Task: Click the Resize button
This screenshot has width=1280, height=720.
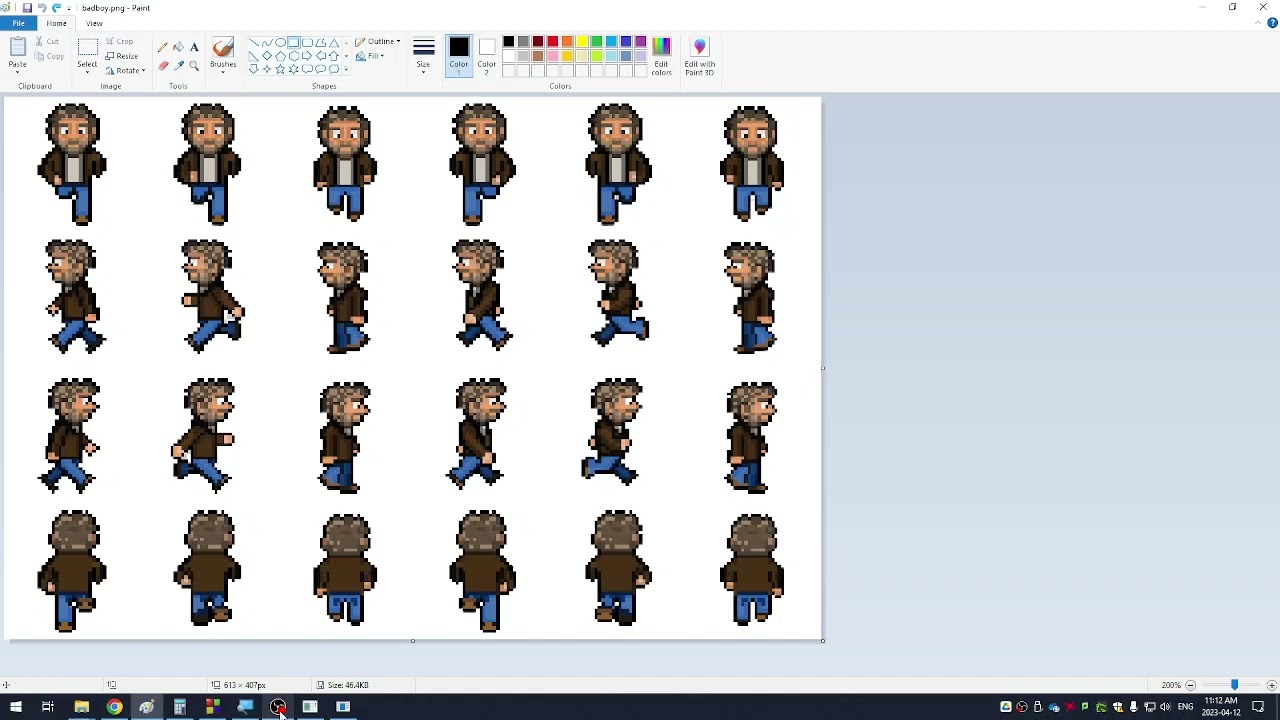Action: click(x=122, y=56)
